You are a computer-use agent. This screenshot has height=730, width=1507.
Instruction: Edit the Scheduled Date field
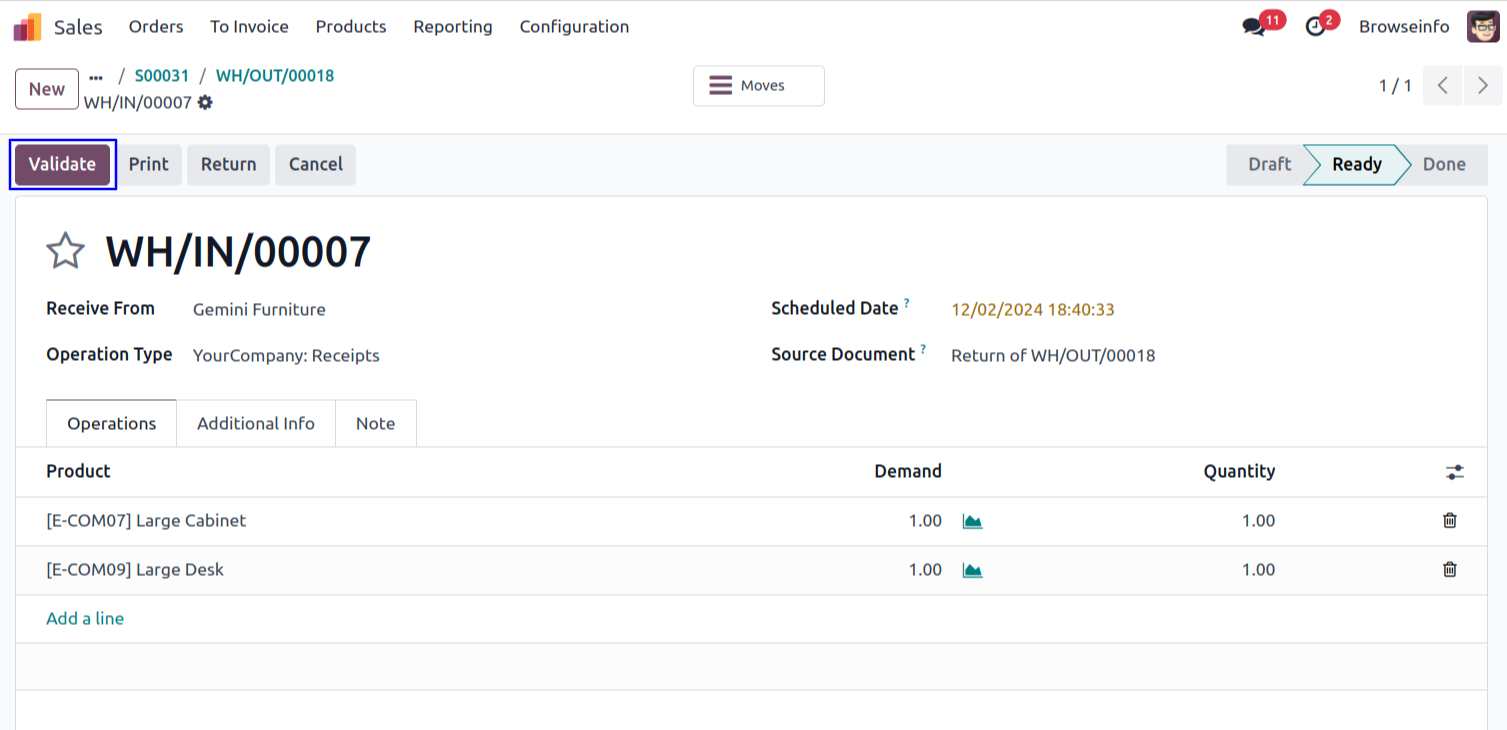pyautogui.click(x=1032, y=309)
